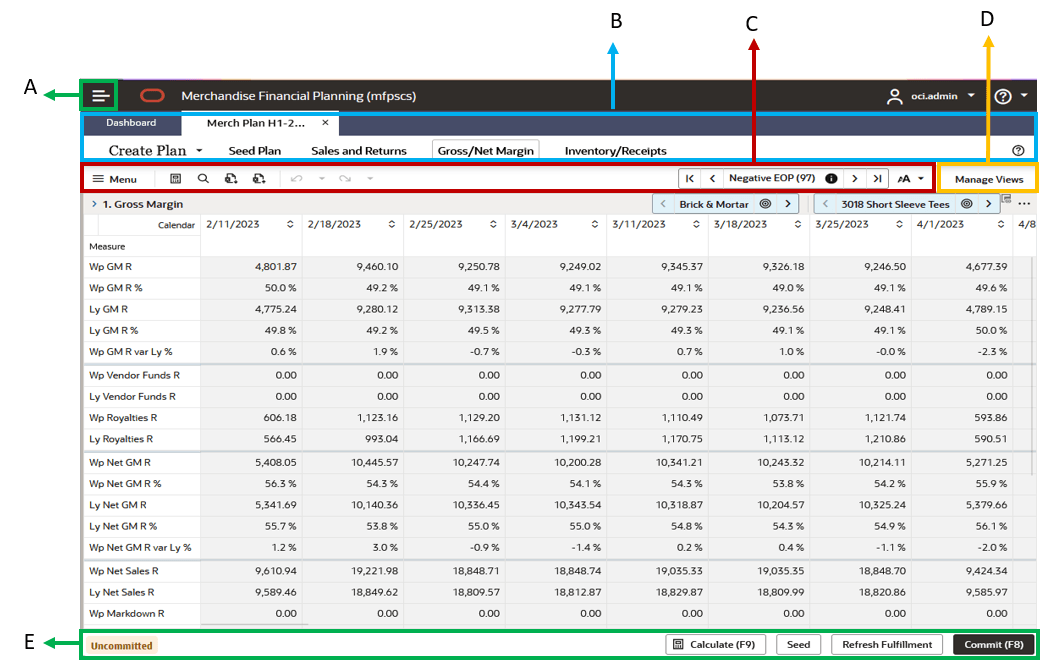Toggle expand arrows on the 4/1/2023 column
This screenshot has width=1051, height=672.
click(x=1001, y=224)
